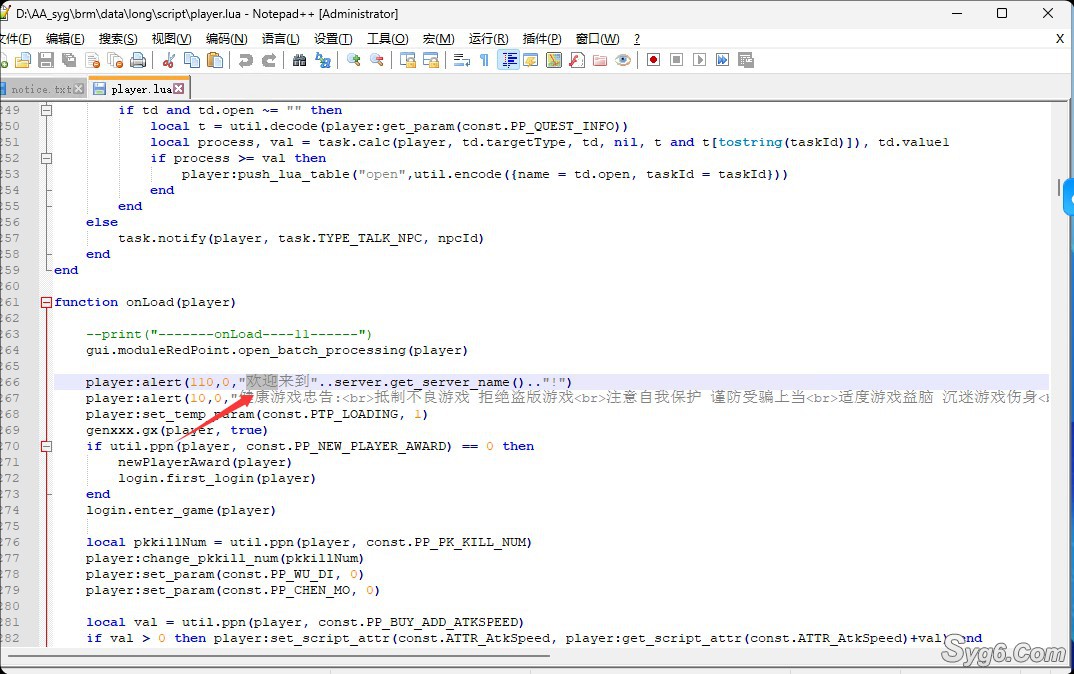
Task: Open the Replace dialog icon
Action: pos(323,60)
